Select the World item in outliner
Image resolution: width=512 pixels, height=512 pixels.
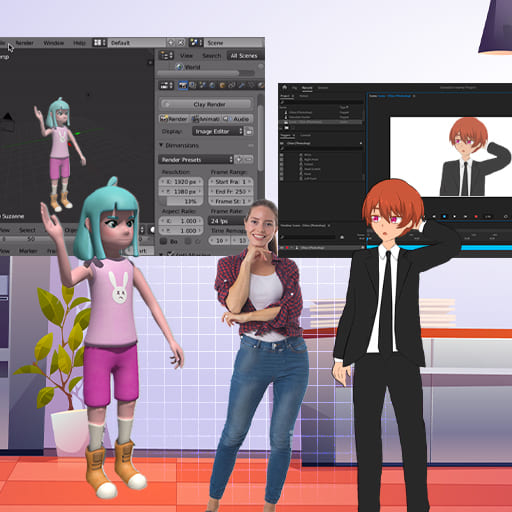188,67
